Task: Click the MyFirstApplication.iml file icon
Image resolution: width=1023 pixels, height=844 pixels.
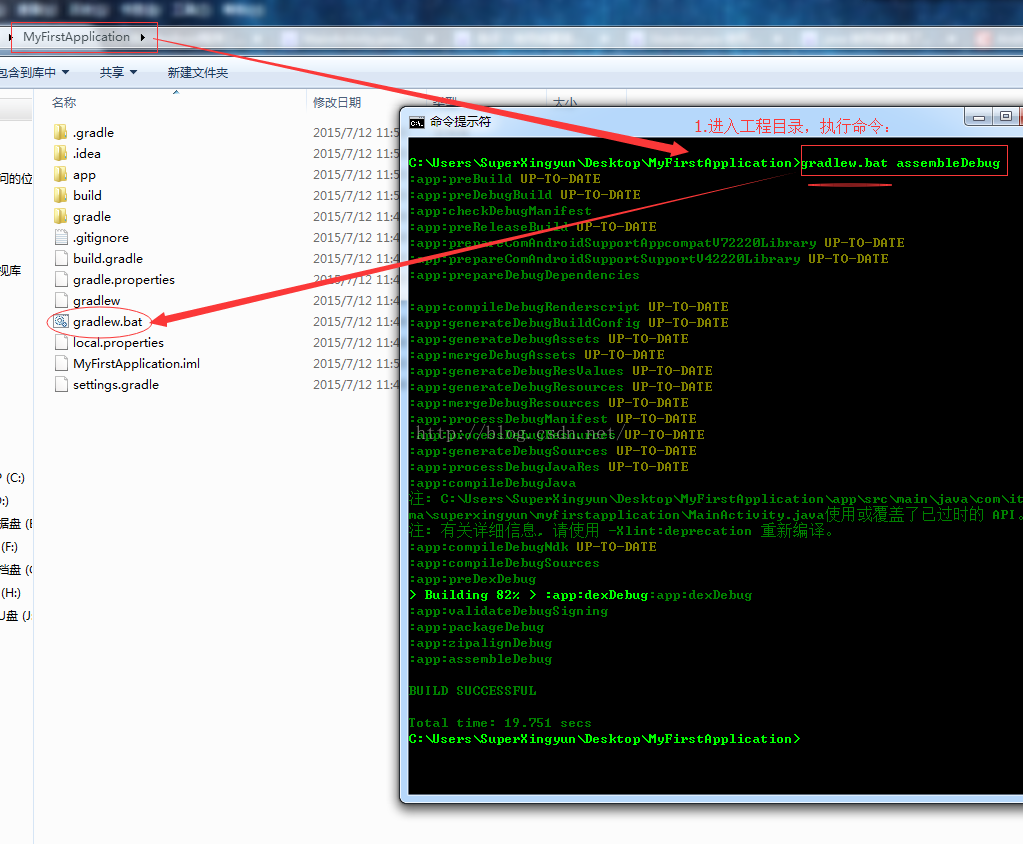Action: (x=61, y=363)
